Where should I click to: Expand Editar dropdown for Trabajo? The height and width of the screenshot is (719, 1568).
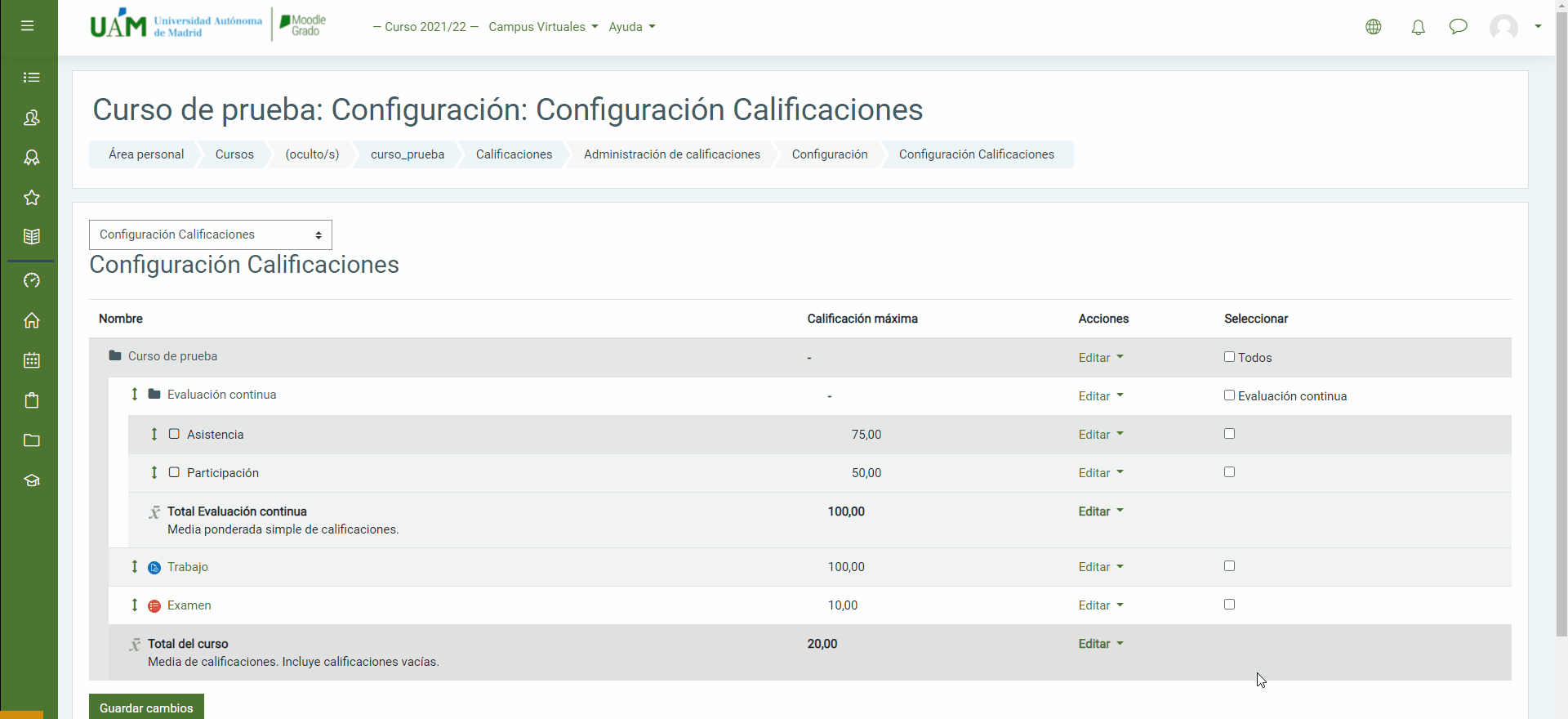pyautogui.click(x=1100, y=567)
